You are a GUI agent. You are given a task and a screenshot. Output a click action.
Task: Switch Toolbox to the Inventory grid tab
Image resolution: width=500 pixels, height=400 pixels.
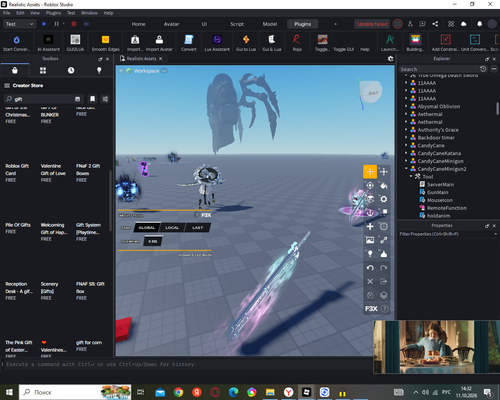click(43, 70)
